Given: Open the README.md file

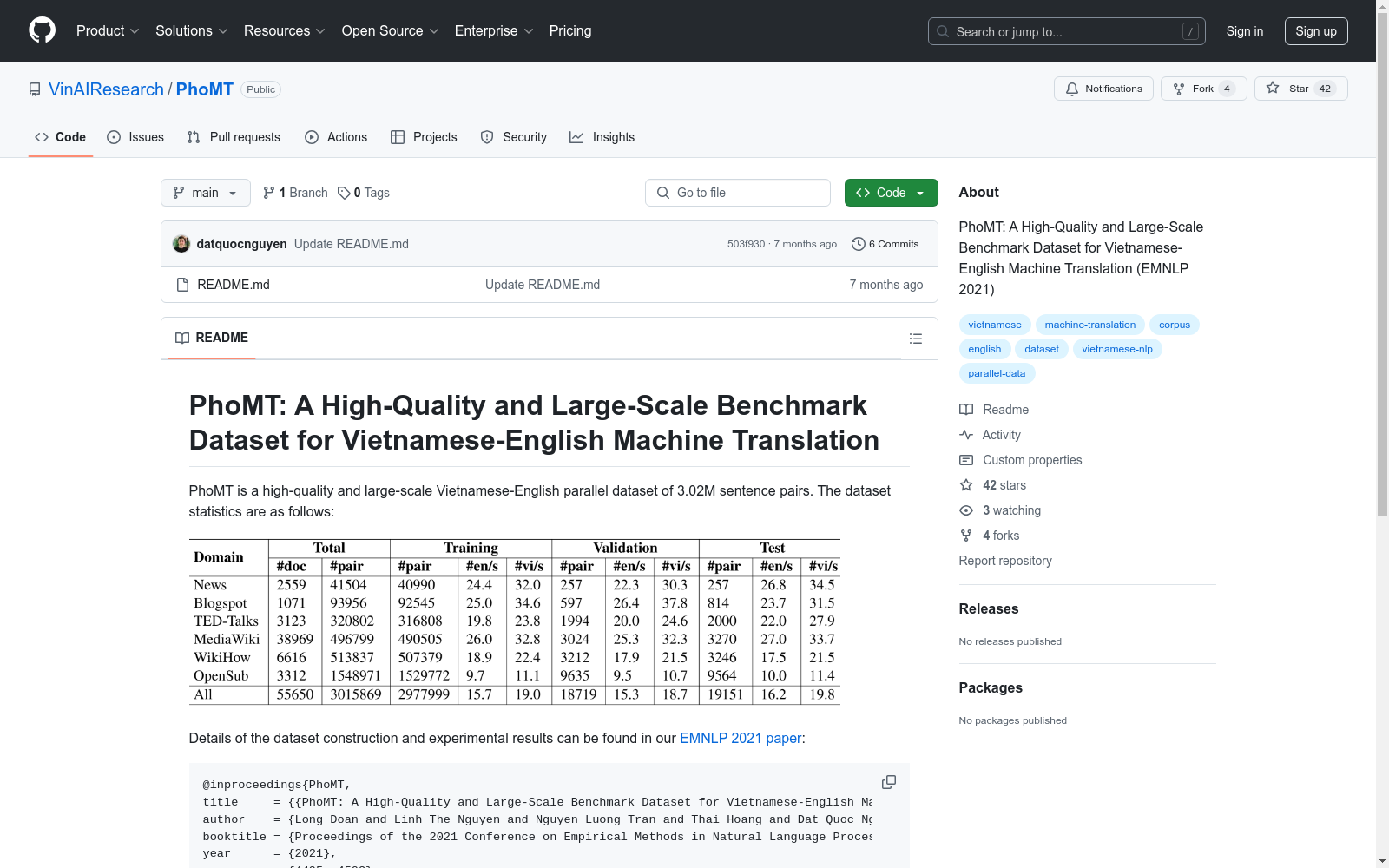Looking at the screenshot, I should coord(234,285).
